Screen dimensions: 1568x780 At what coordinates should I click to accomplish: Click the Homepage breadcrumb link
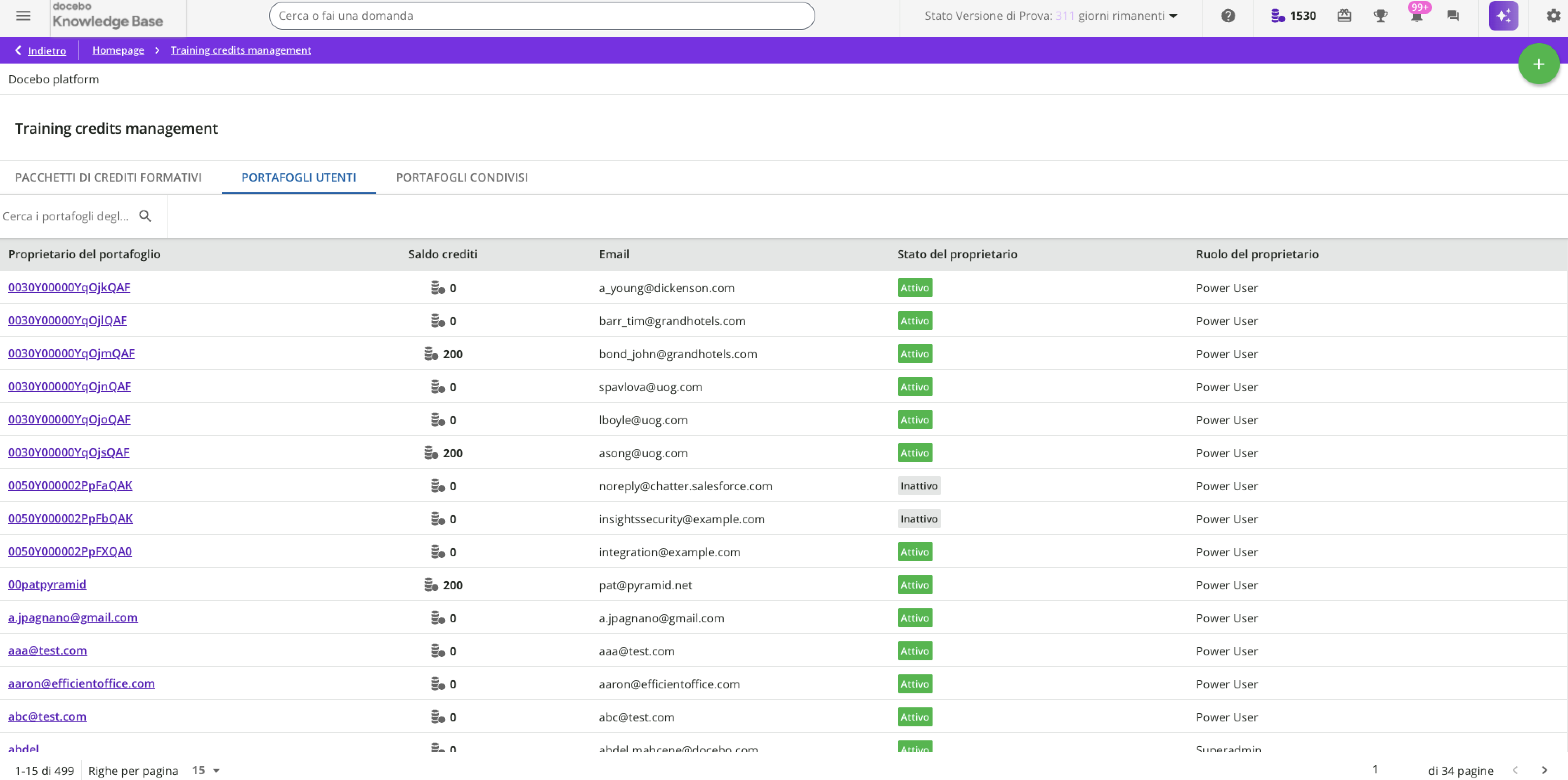point(118,50)
